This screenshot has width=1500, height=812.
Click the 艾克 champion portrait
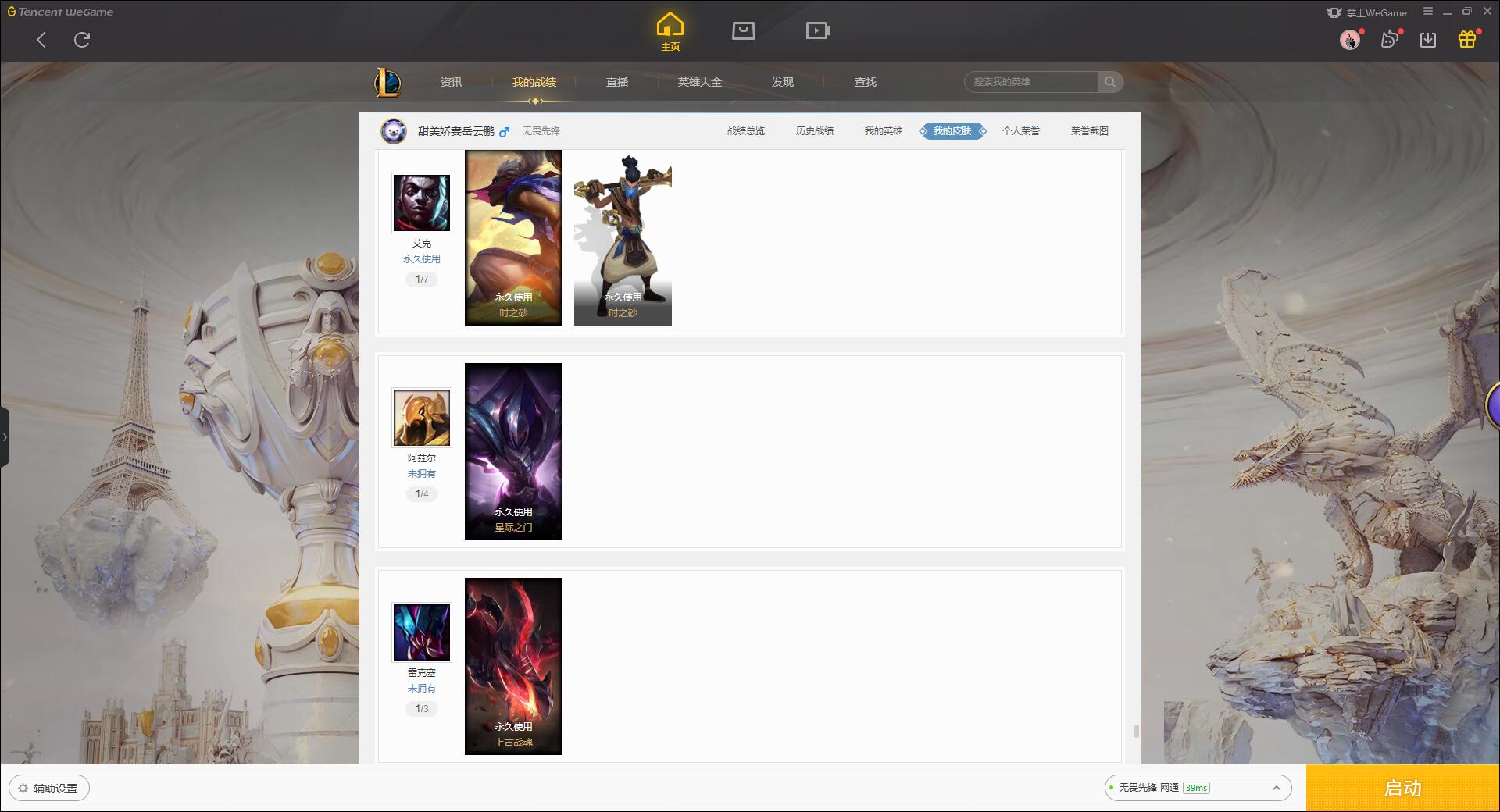point(422,203)
